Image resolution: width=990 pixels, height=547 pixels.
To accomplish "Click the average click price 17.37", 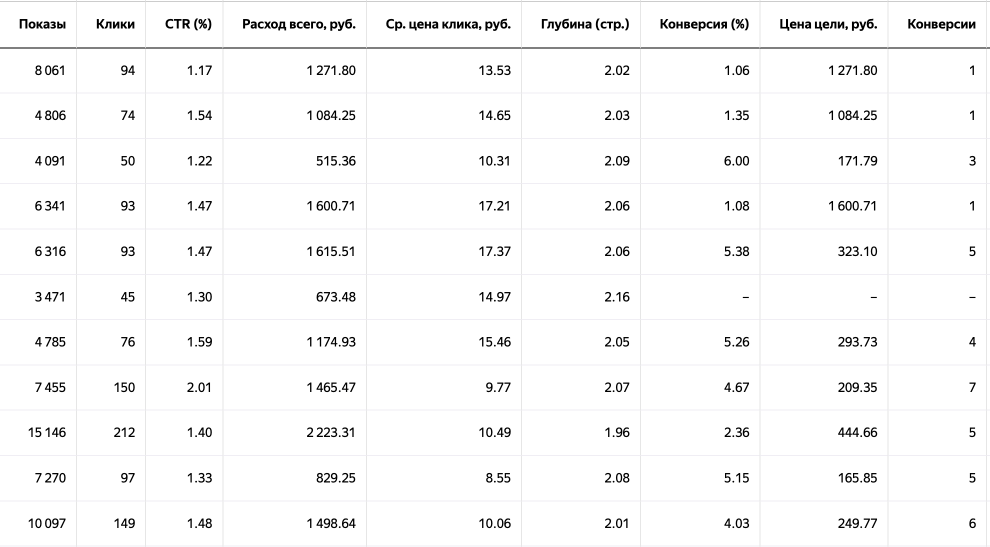I will tap(494, 251).
